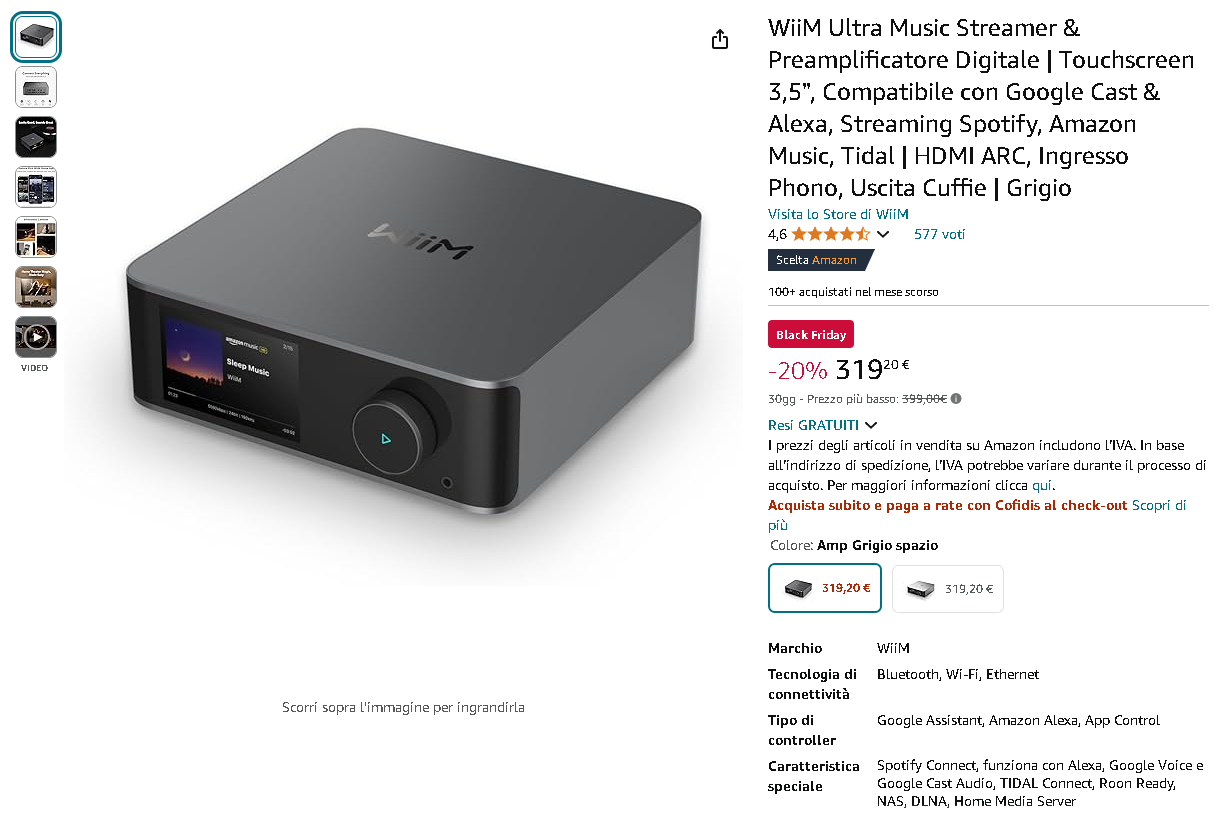The width and height of the screenshot is (1231, 816).
Task: Visit the WiiM Store link
Action: [x=838, y=214]
